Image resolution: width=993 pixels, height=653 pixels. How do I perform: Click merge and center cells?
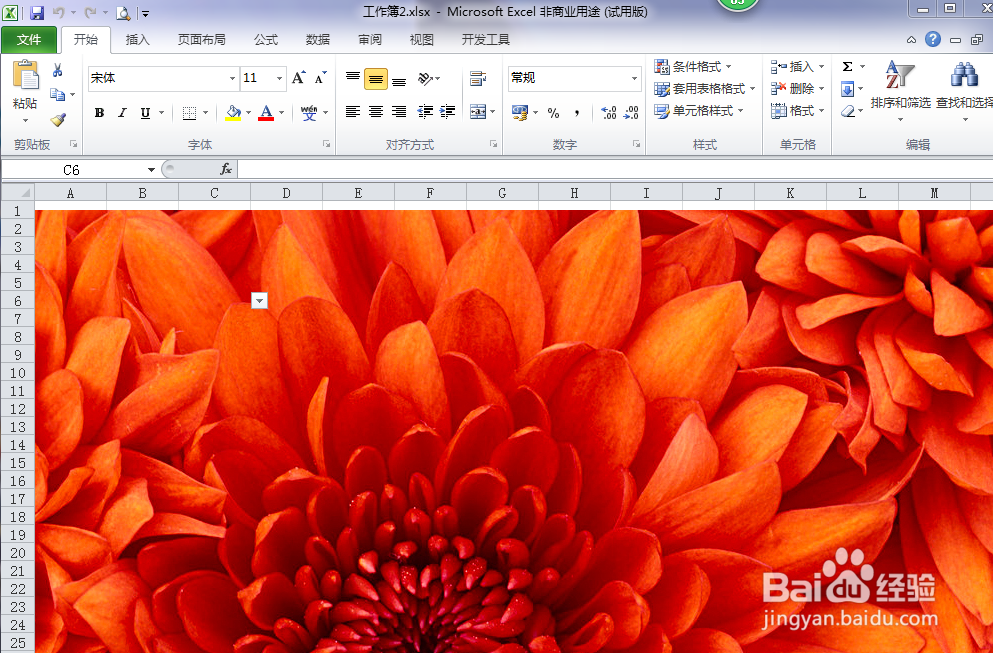[478, 112]
